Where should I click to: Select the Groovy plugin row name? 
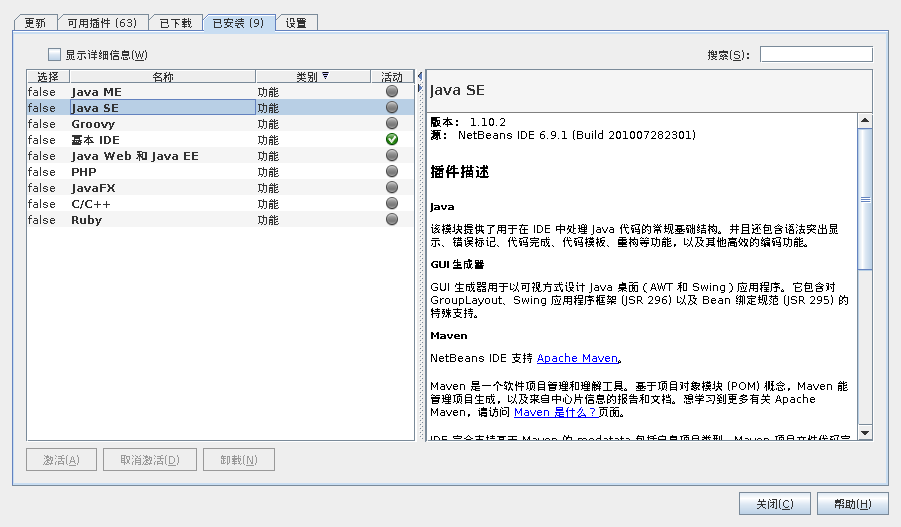point(93,124)
